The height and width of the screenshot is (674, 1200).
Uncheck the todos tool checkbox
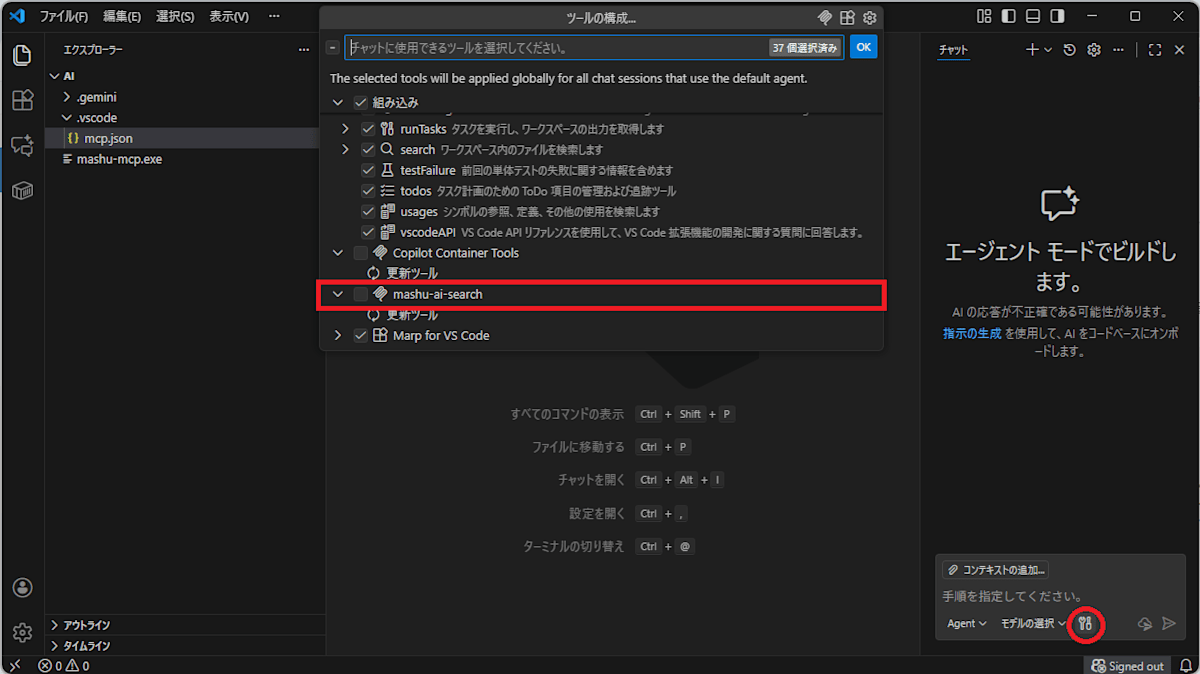point(368,190)
